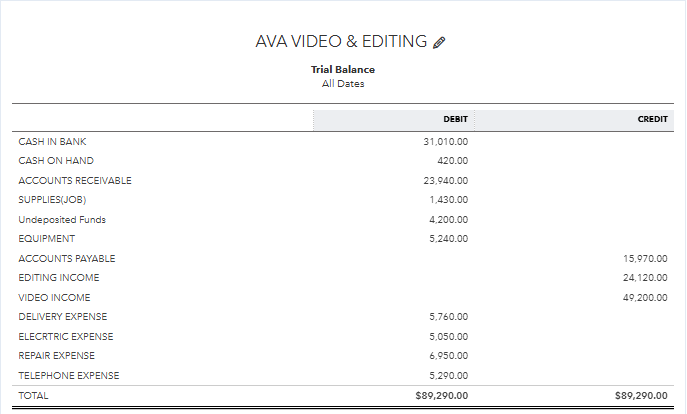Click the Undeposited Funds account
Image resolution: width=687 pixels, height=414 pixels.
coord(62,219)
